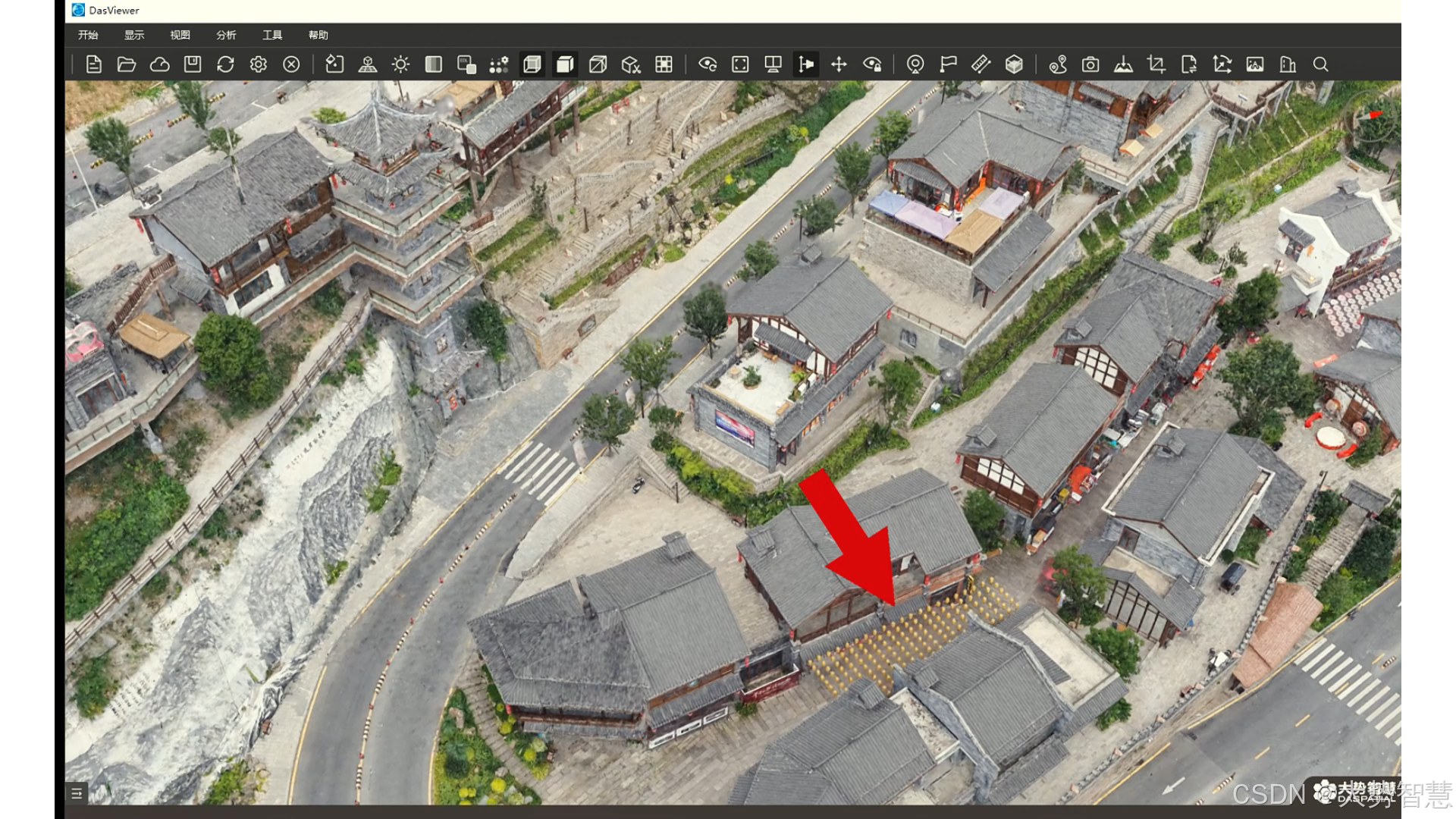Click the camera screenshot icon
1456x819 pixels.
click(1090, 64)
